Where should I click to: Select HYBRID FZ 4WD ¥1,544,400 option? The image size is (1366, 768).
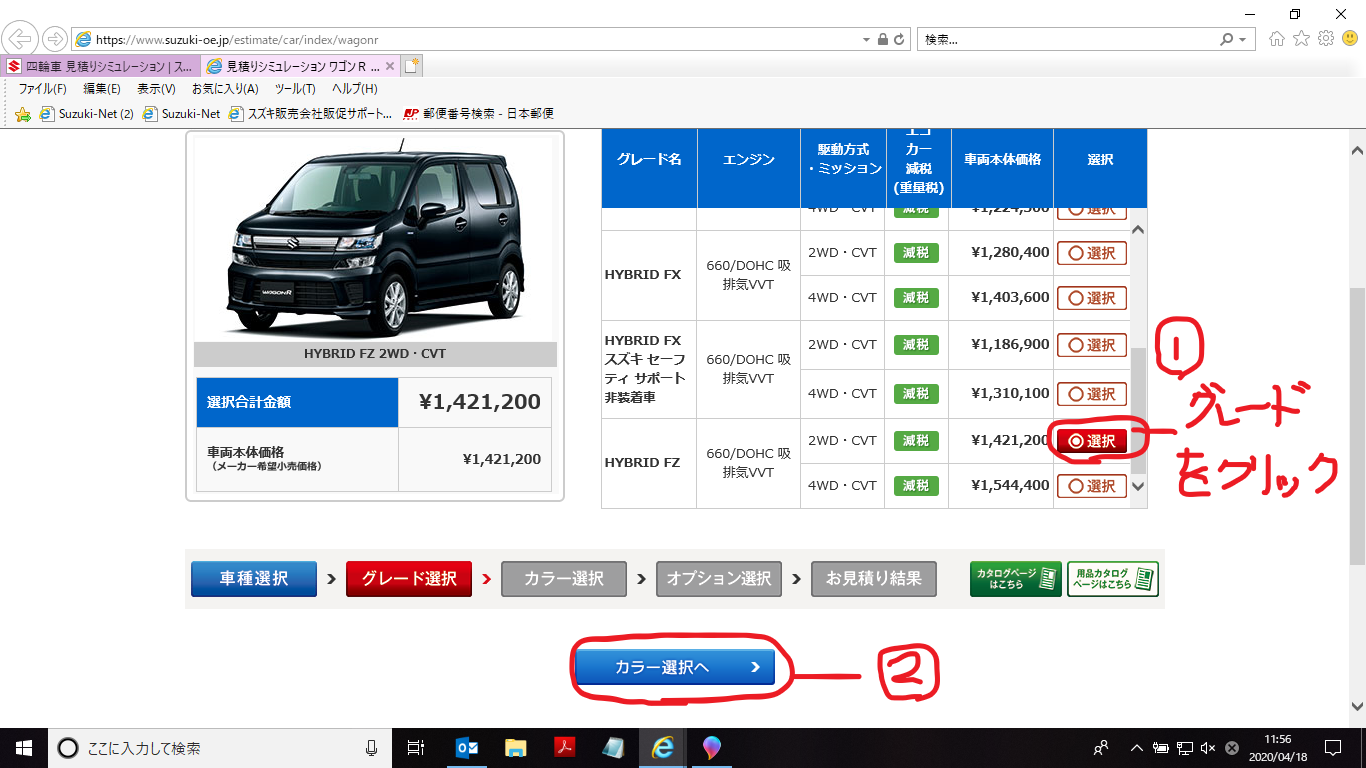[x=1091, y=486]
